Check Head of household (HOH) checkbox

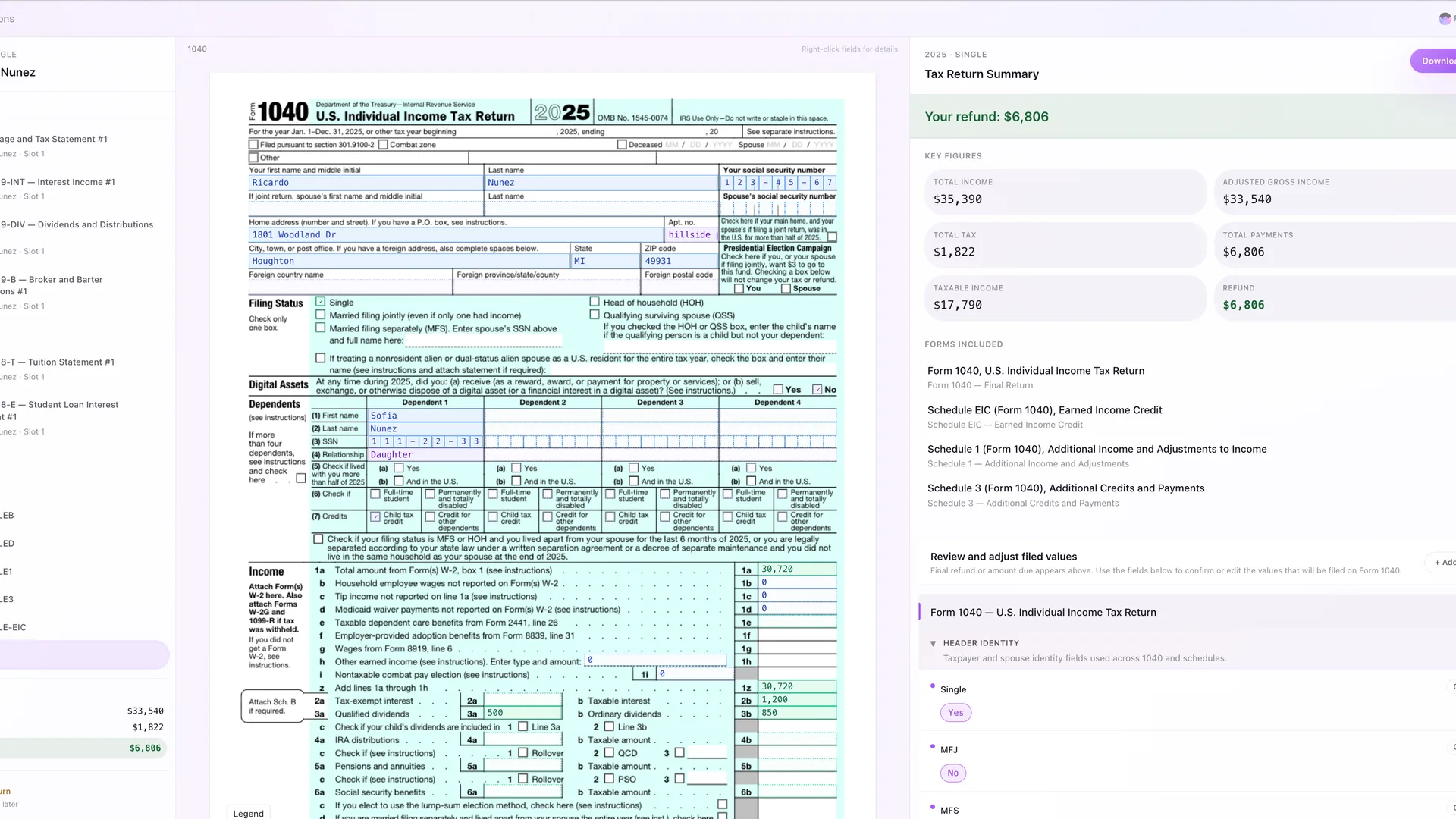(595, 302)
